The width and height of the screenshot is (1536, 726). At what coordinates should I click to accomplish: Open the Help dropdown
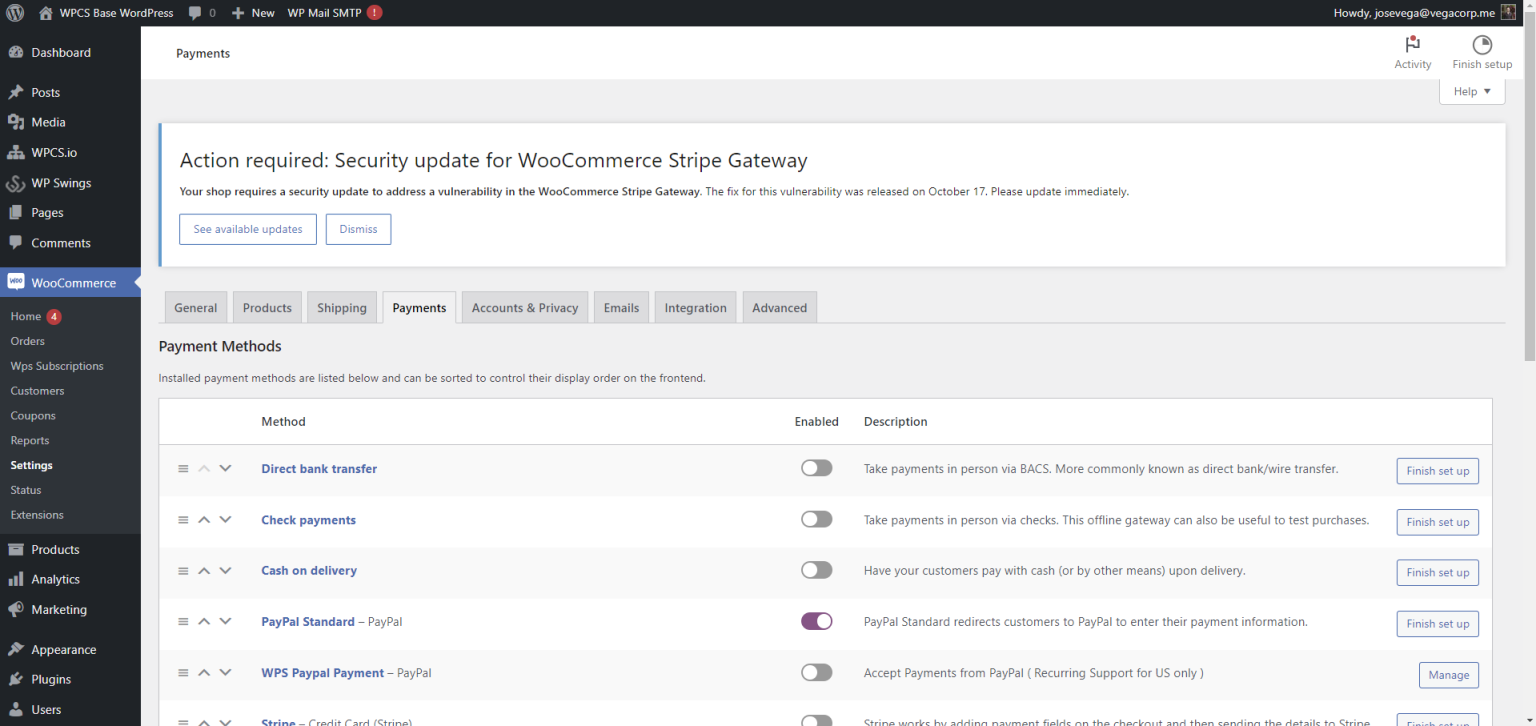click(1470, 90)
